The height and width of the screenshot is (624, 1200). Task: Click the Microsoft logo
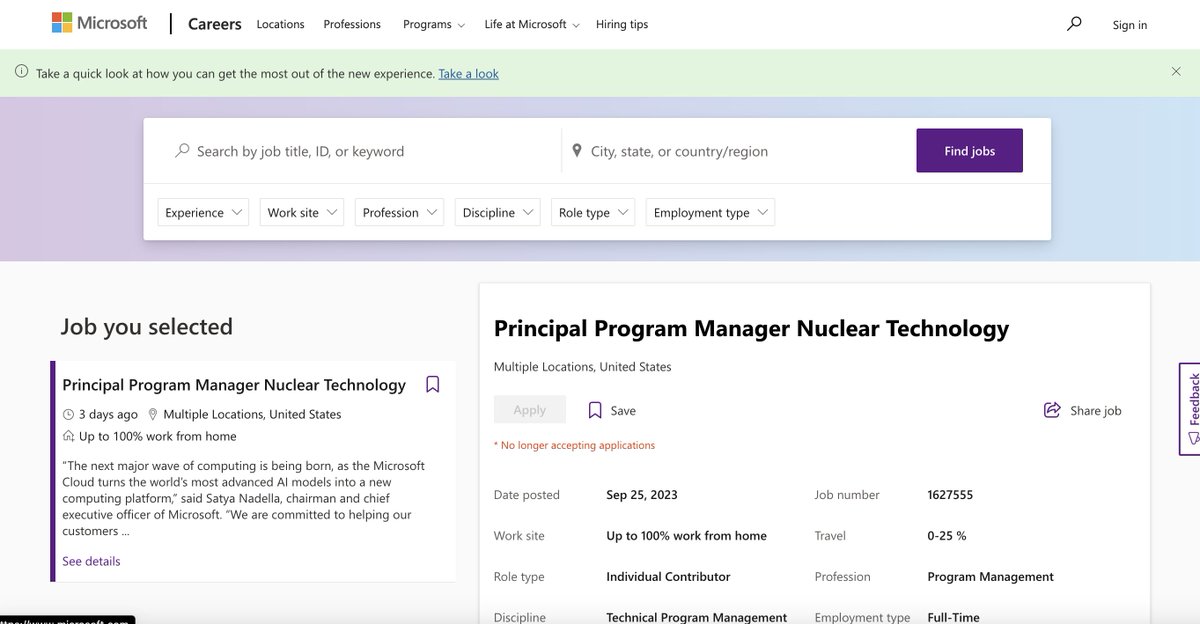click(x=99, y=23)
